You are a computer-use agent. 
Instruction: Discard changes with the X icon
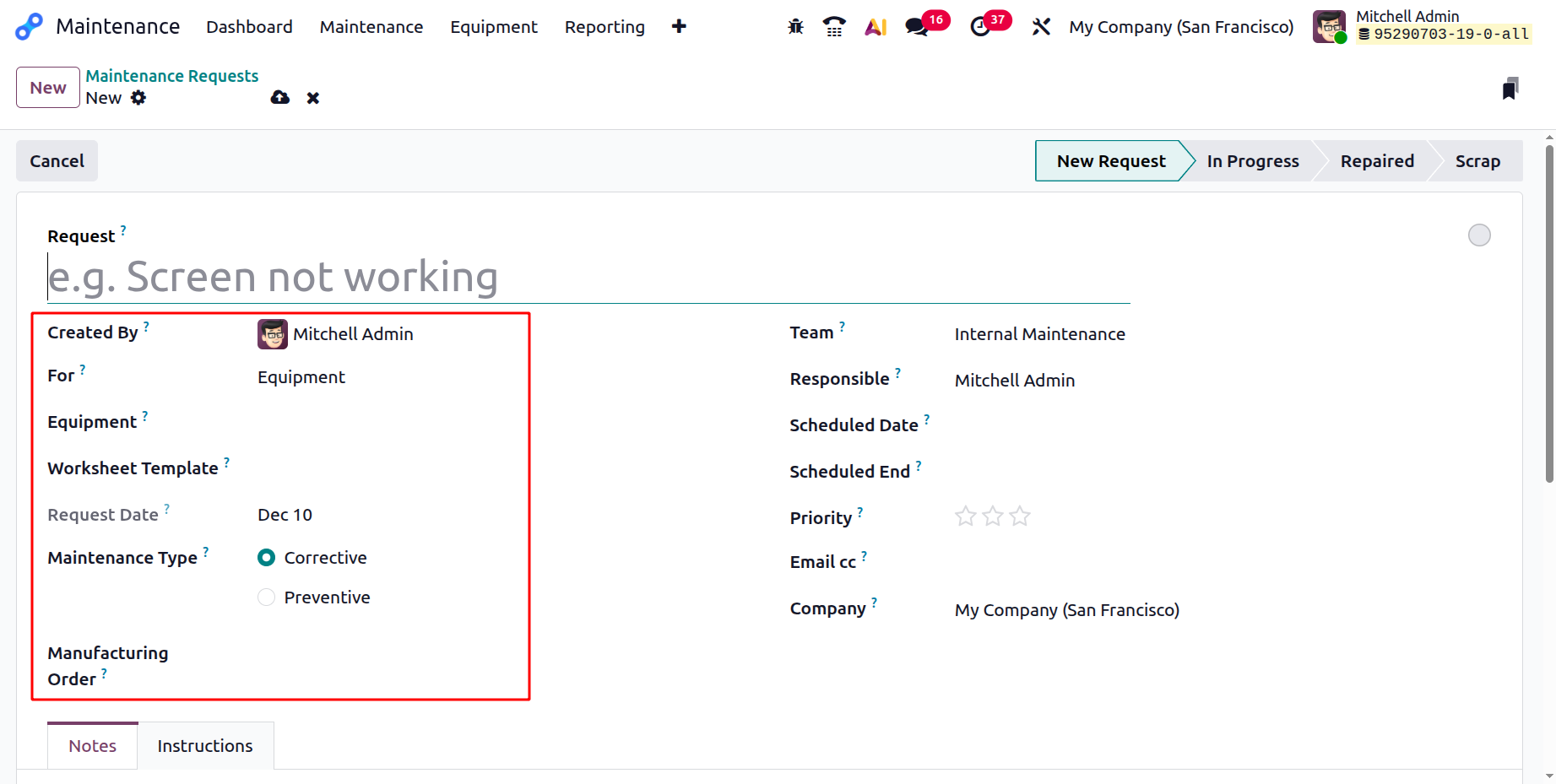click(x=313, y=98)
